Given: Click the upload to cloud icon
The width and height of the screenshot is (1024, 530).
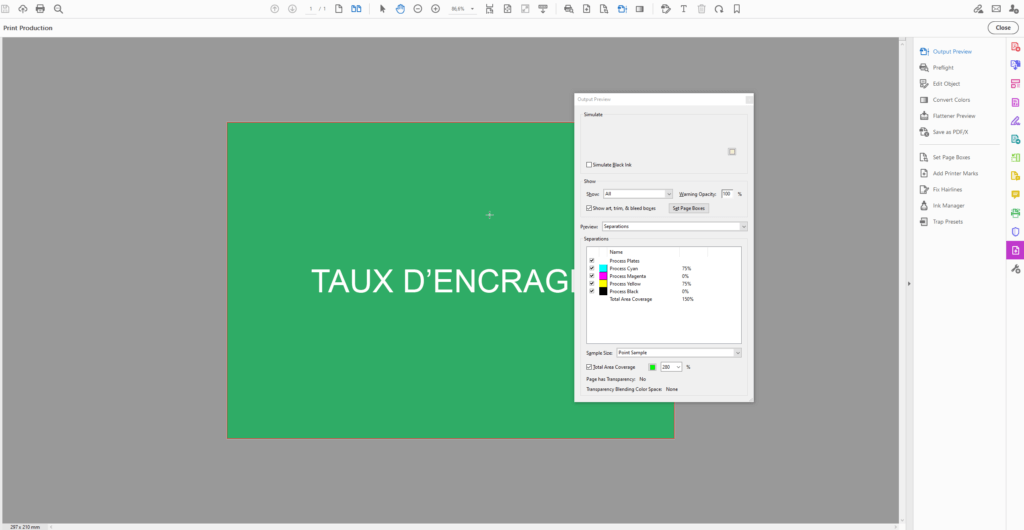Looking at the screenshot, I should tap(23, 9).
